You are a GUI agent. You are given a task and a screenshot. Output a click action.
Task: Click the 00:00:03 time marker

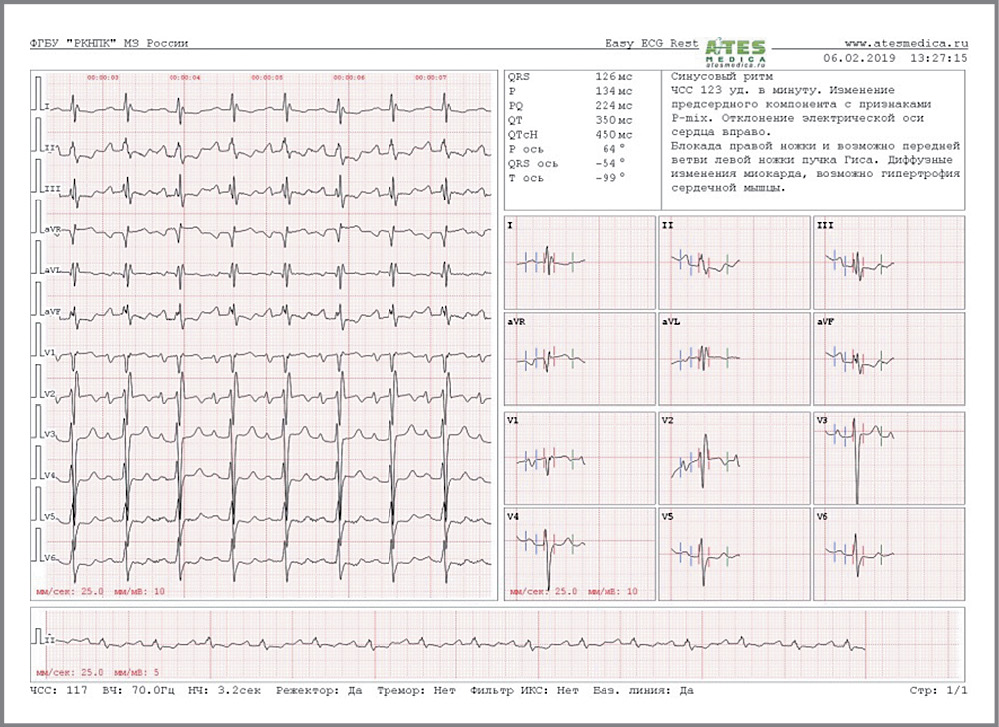pos(103,78)
